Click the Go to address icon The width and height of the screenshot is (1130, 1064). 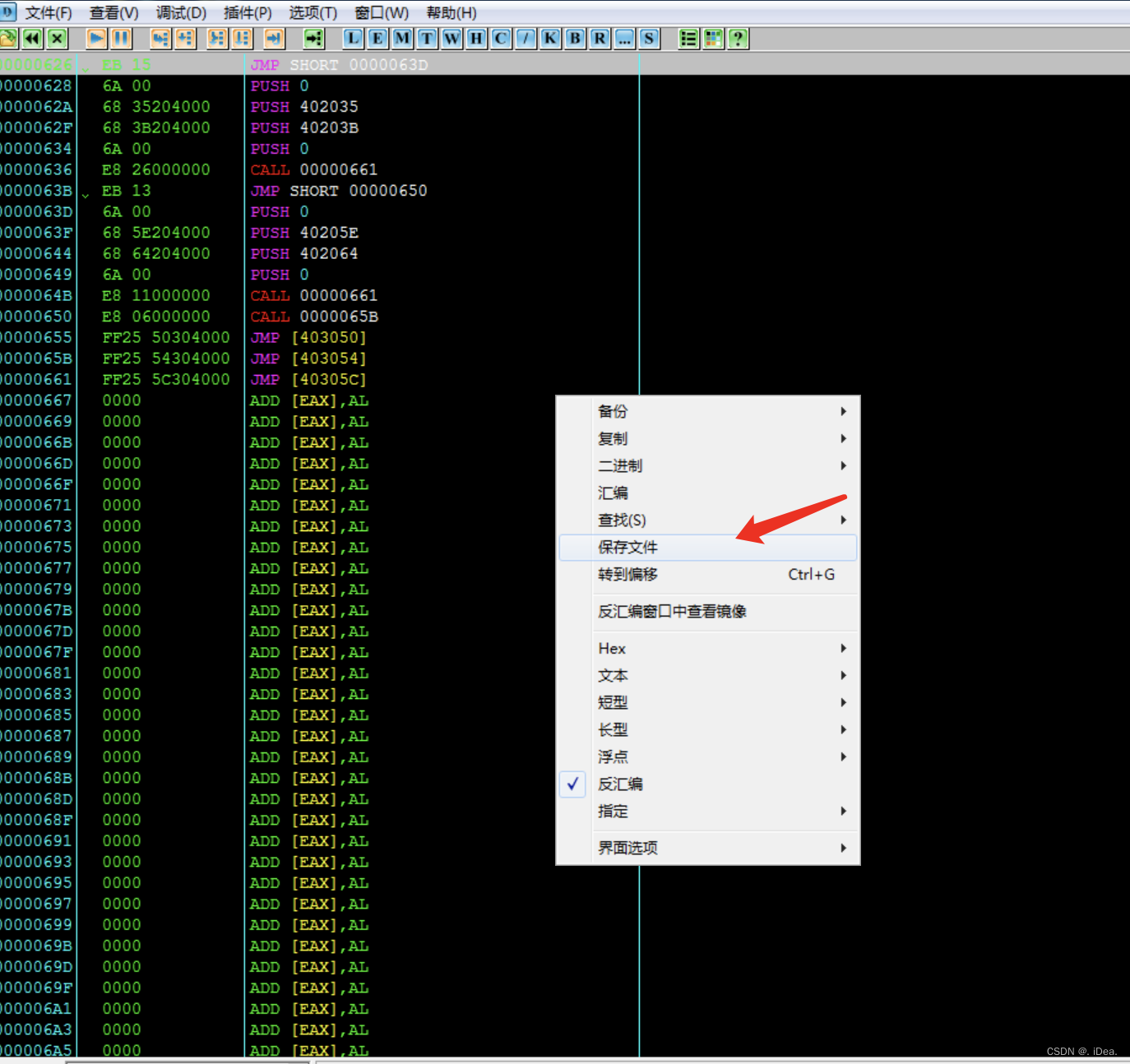tap(313, 38)
